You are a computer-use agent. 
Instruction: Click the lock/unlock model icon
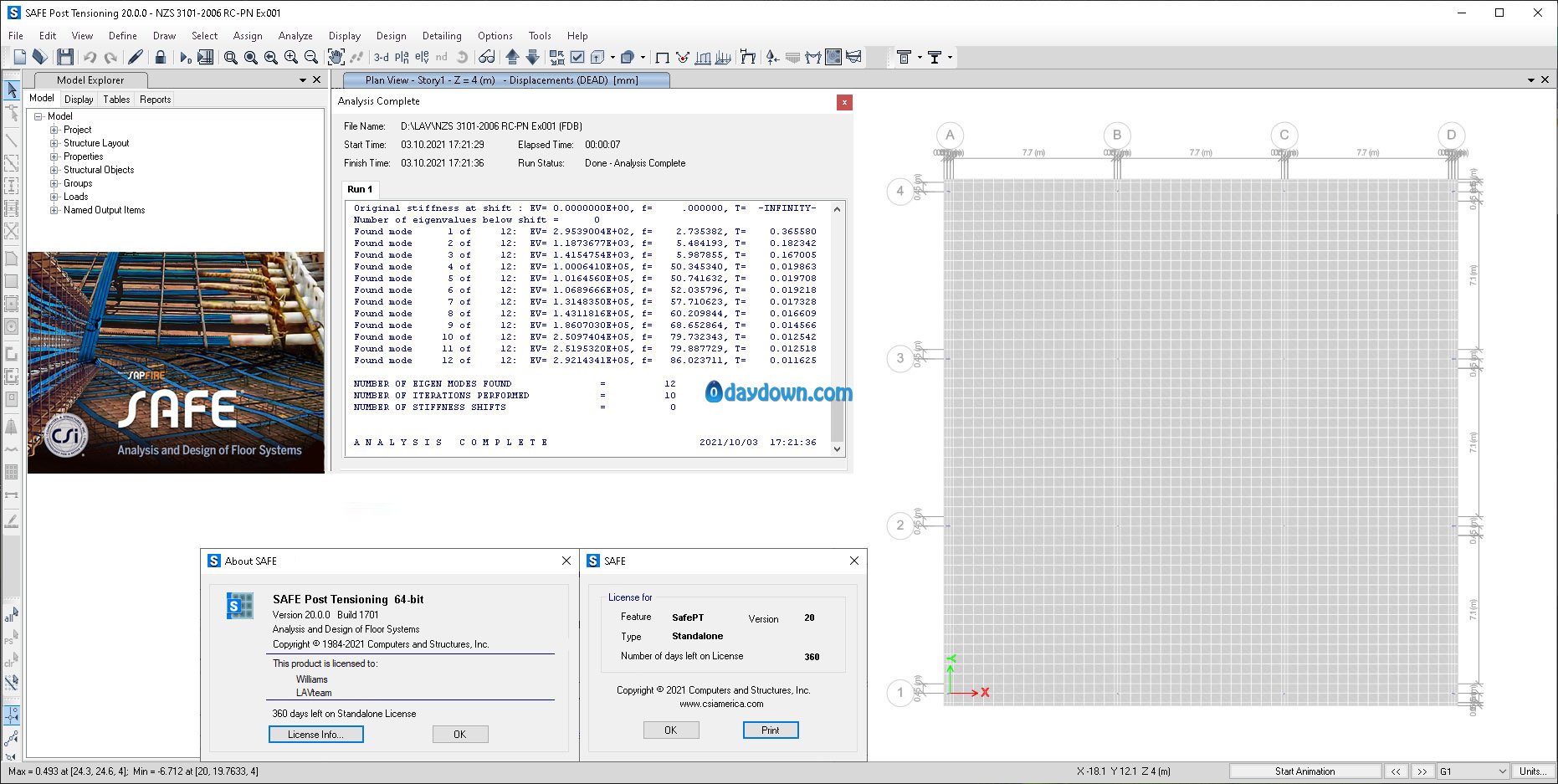point(161,57)
